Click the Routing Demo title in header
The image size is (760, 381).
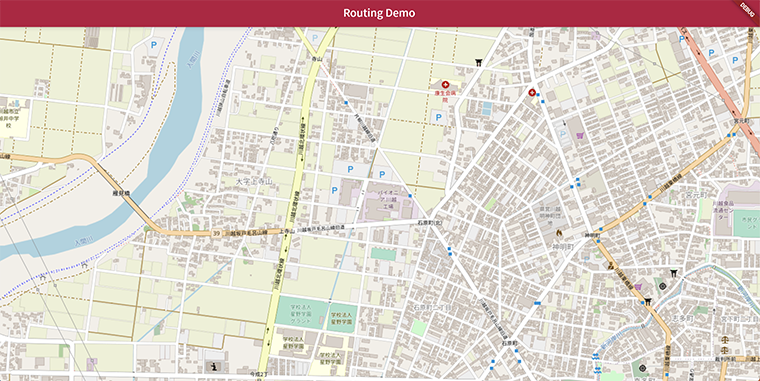click(379, 13)
